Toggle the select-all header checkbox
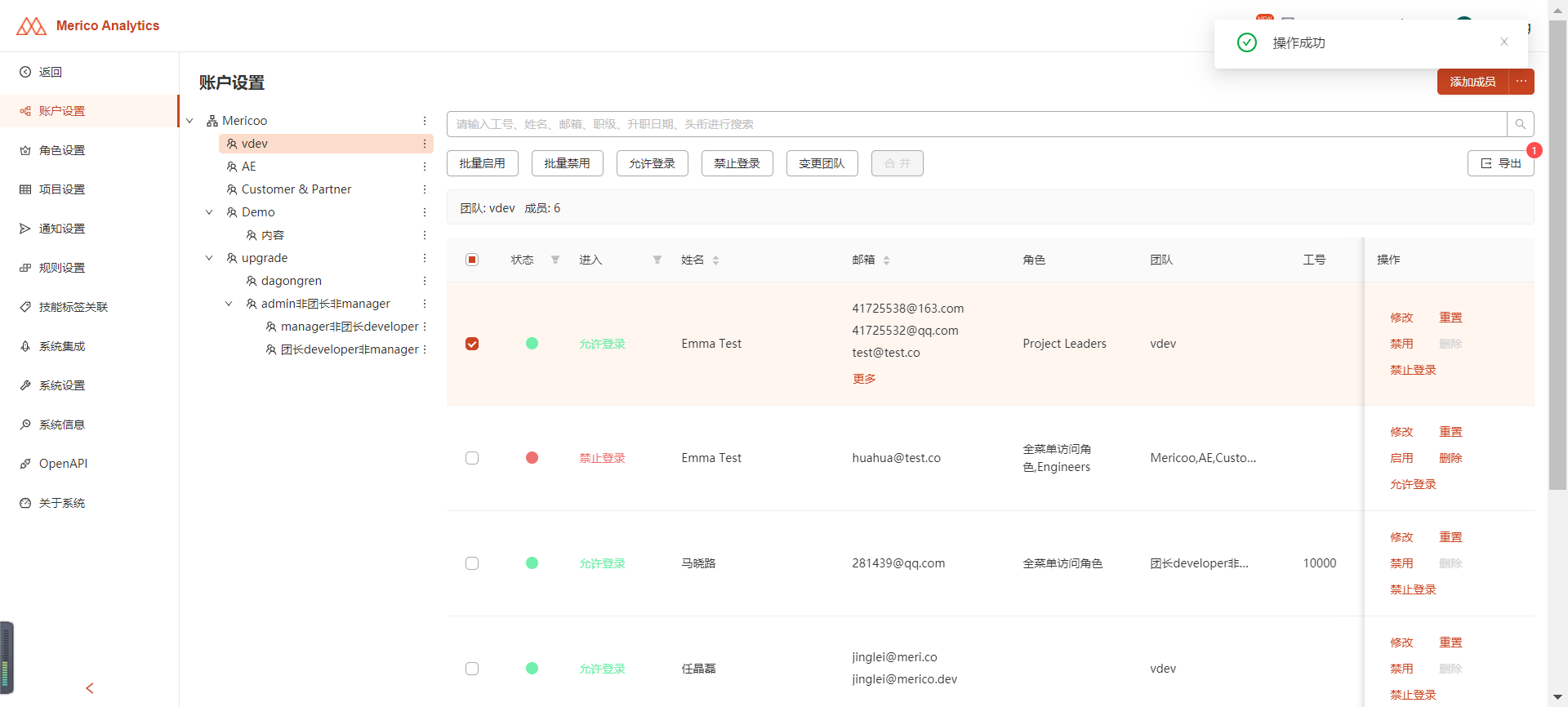1568x707 pixels. (472, 260)
